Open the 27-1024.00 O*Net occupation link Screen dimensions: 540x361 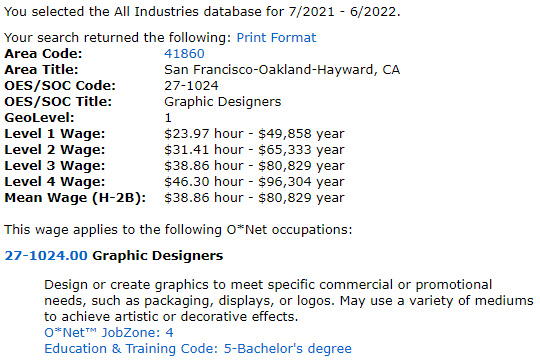[x=46, y=256]
